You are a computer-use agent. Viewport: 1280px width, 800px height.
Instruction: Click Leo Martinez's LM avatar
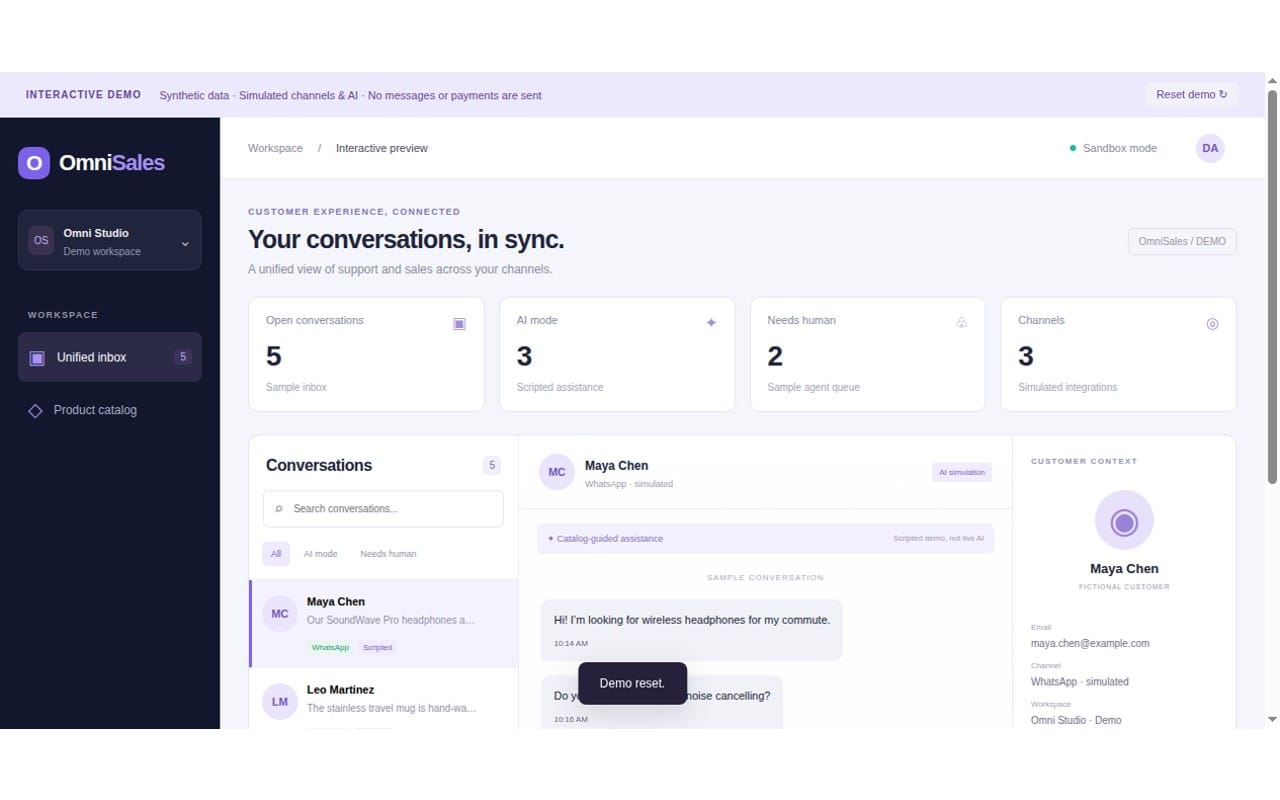click(x=280, y=702)
